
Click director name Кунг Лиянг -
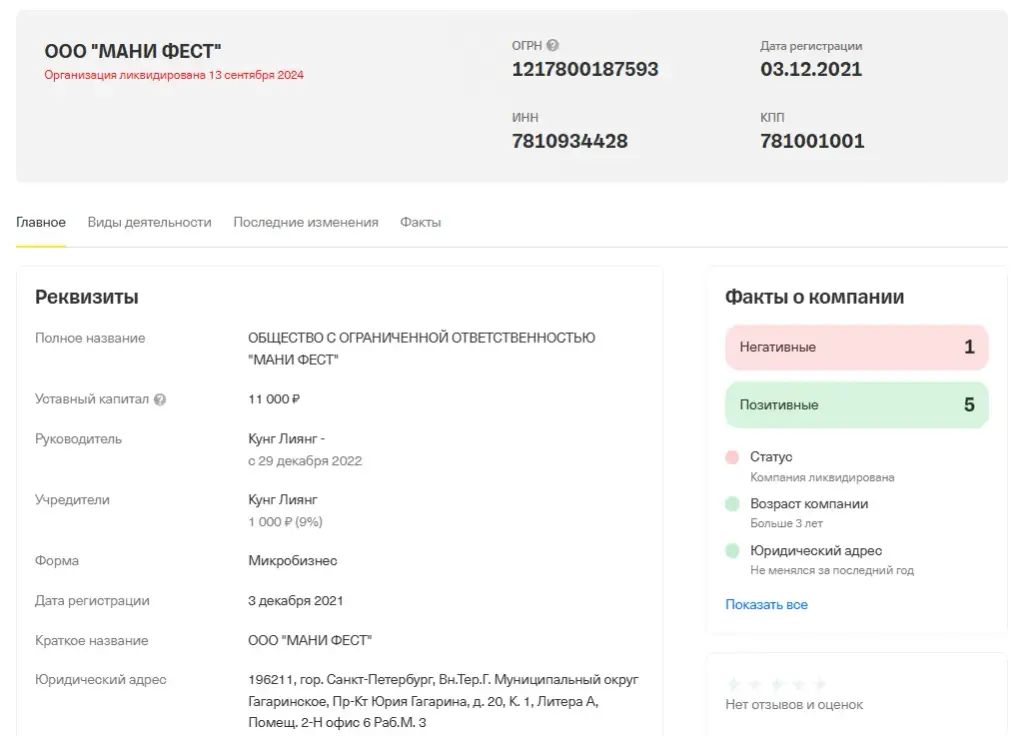tap(286, 438)
